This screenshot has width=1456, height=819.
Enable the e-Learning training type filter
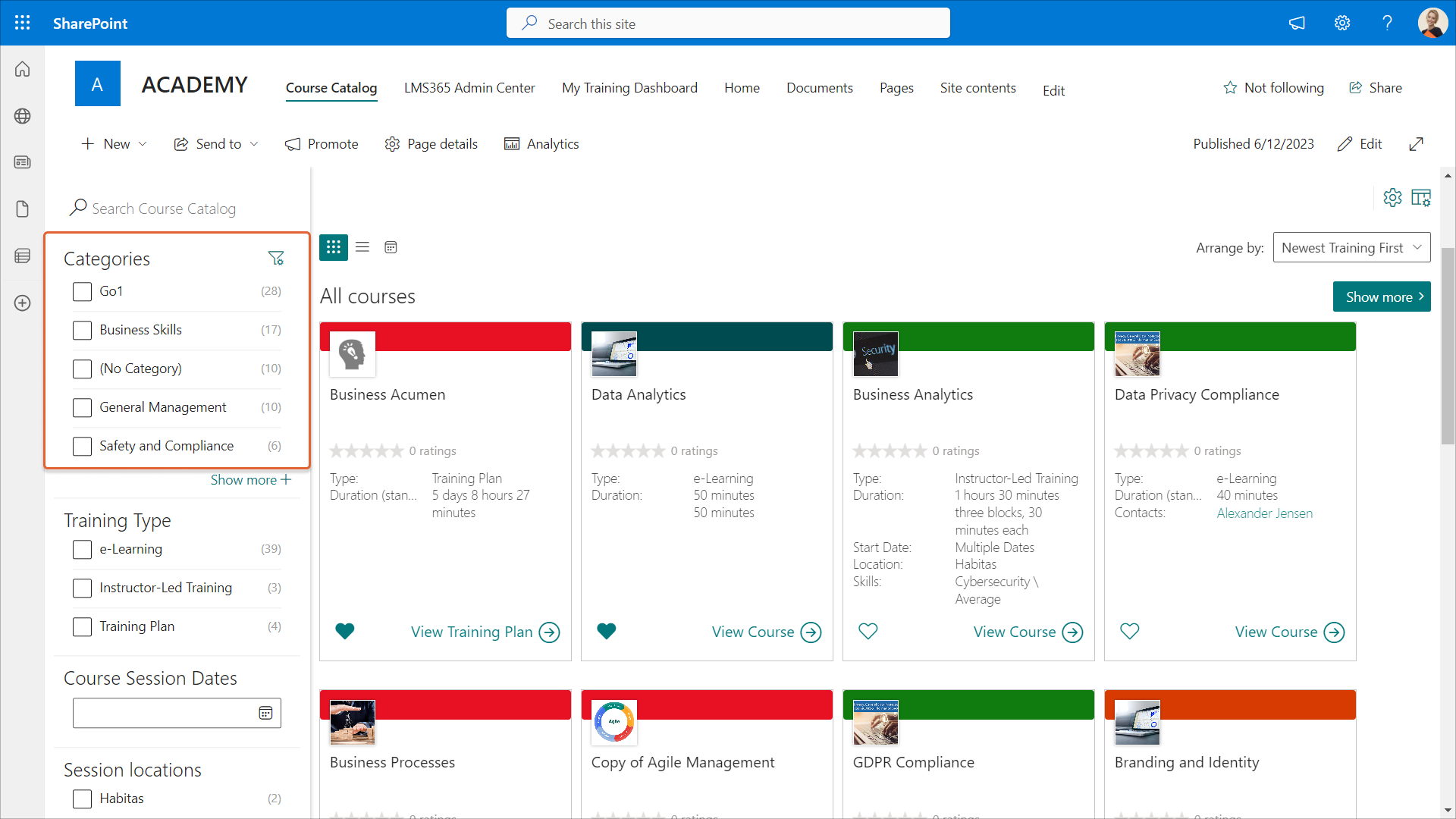click(82, 549)
